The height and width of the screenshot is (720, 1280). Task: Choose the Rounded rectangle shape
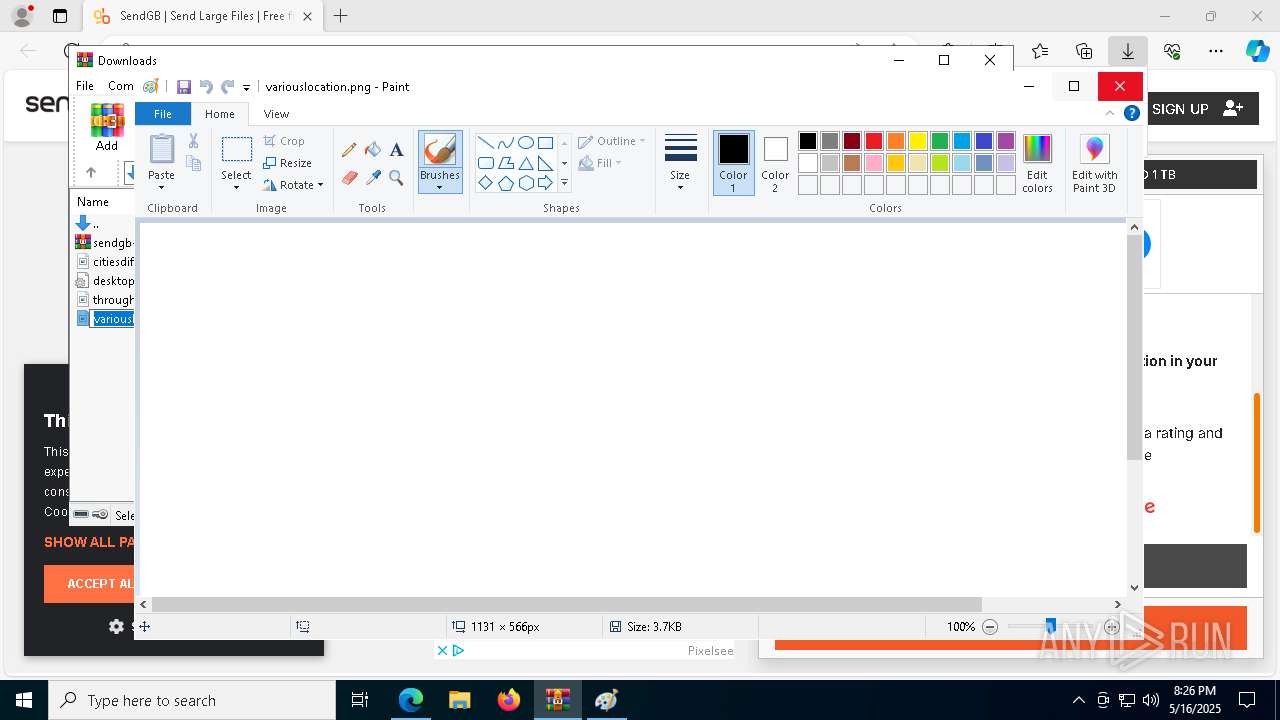coord(485,163)
